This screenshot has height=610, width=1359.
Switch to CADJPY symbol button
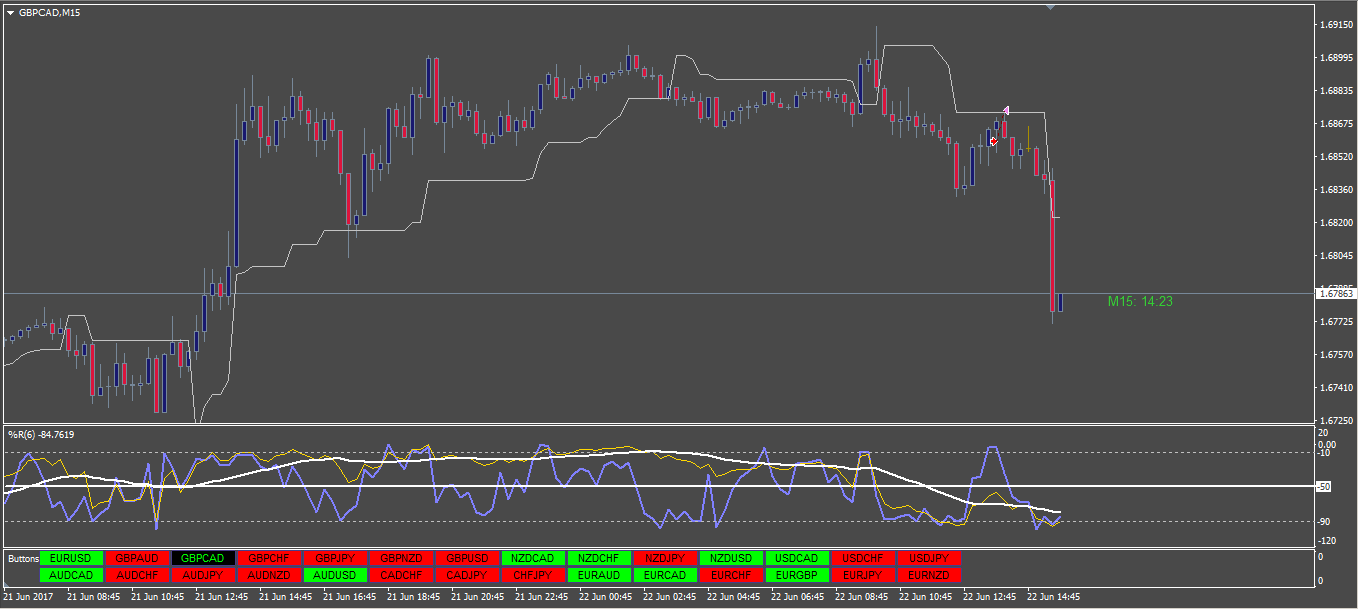467,575
